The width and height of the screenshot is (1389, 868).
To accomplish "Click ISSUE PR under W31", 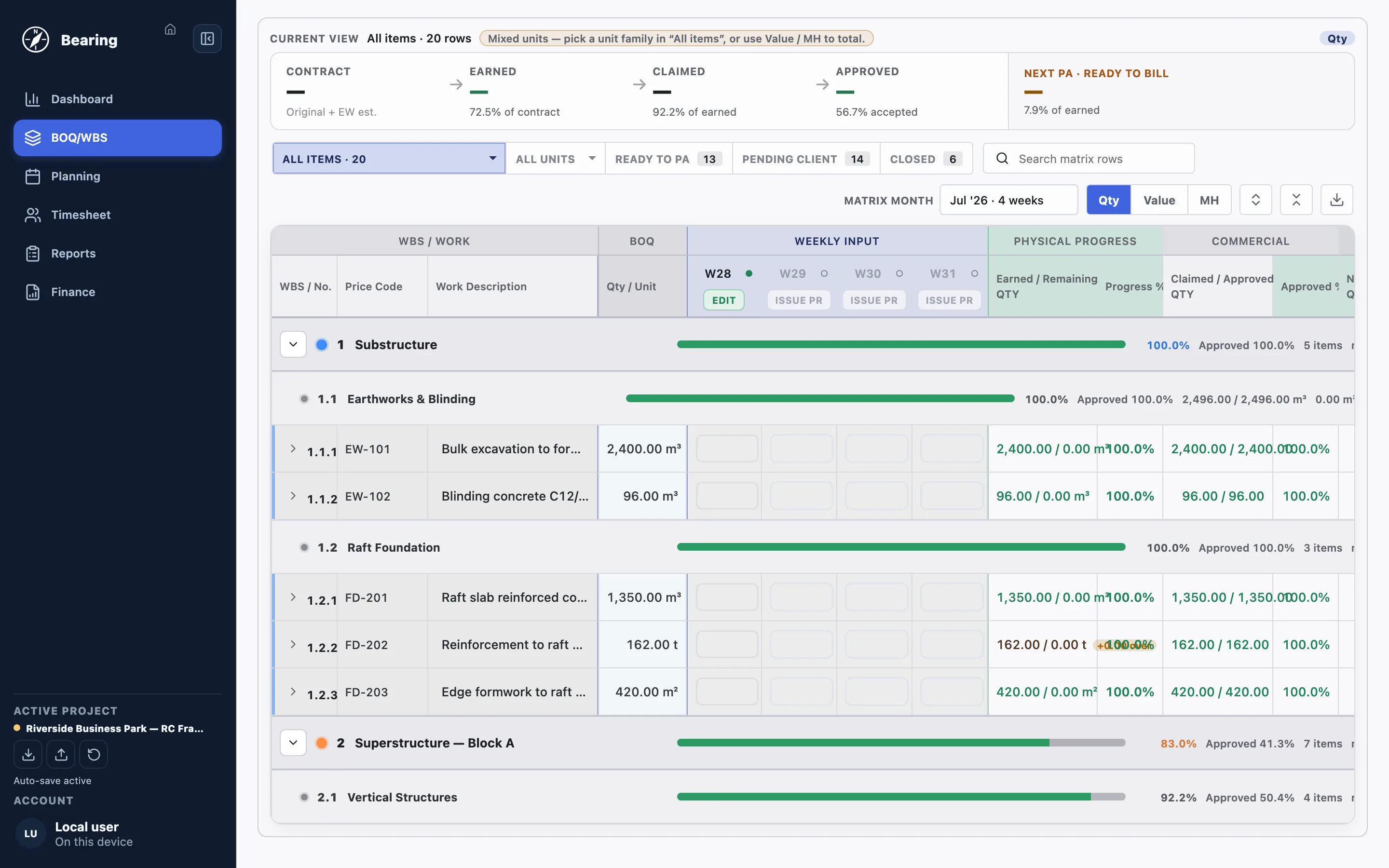I will [x=949, y=299].
